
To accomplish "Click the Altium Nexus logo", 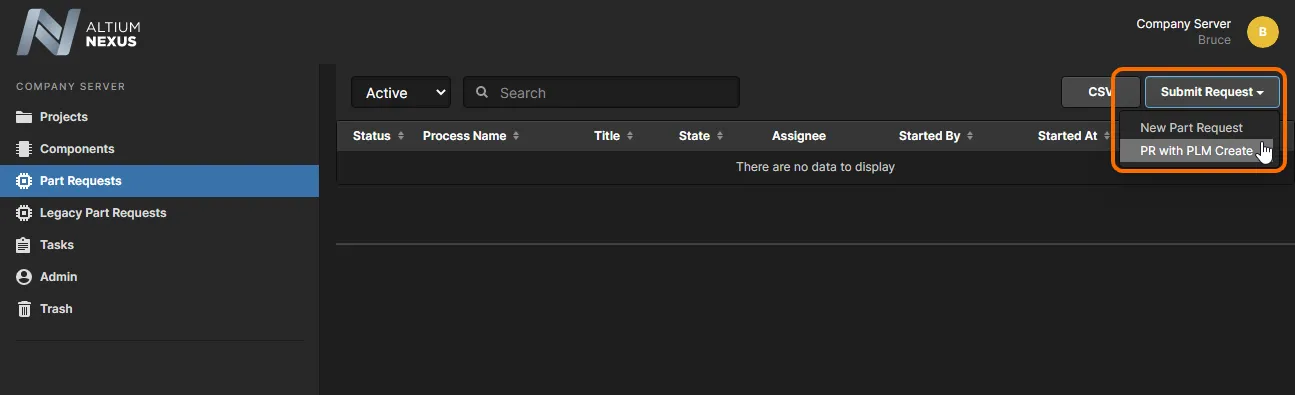I will tap(77, 32).
